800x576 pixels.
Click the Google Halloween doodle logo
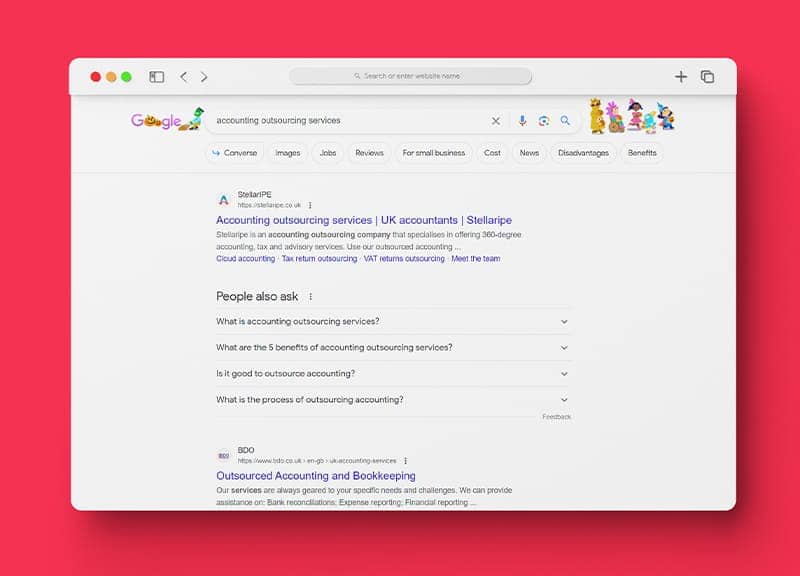[167, 120]
